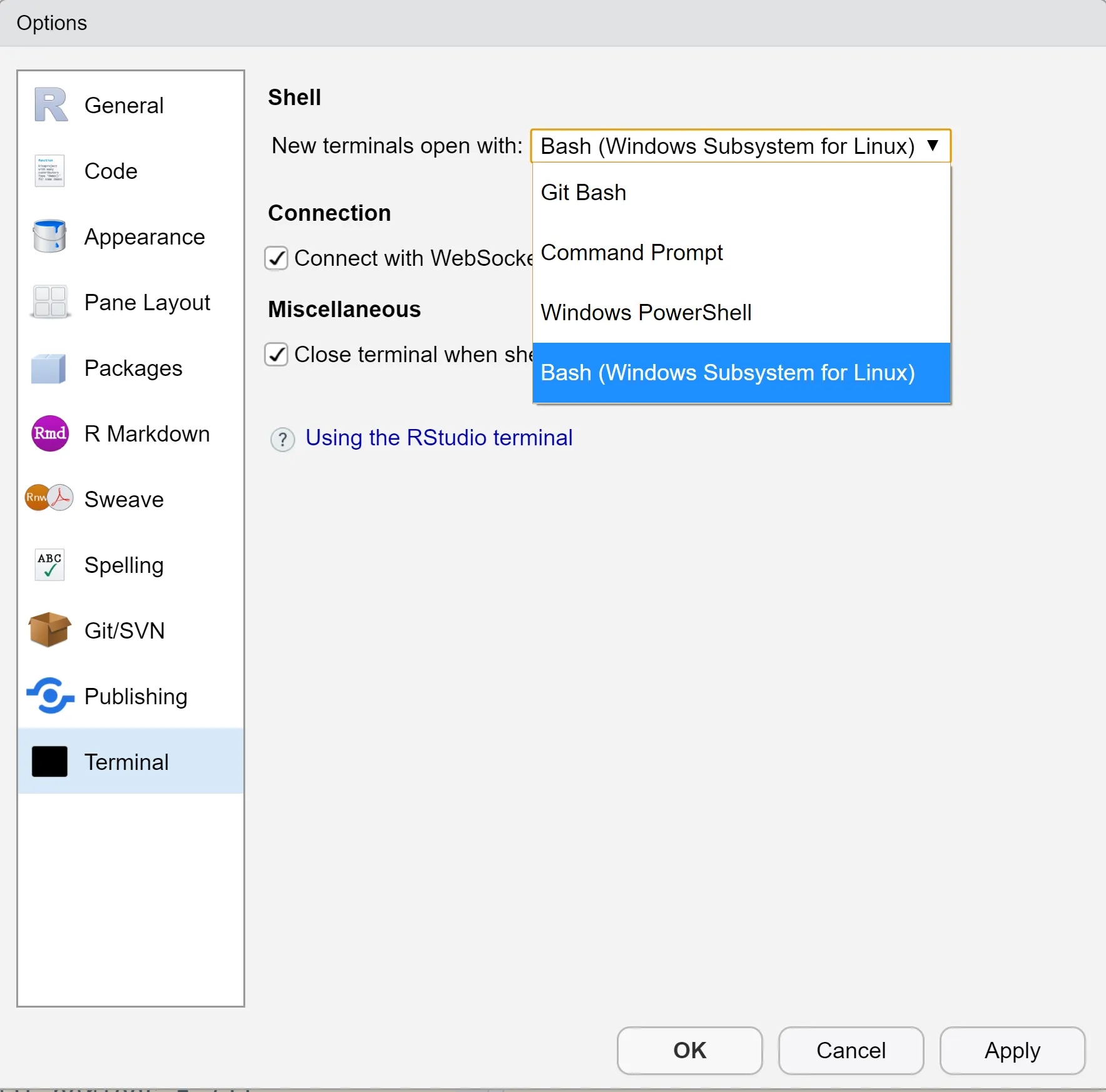Go to the Publishing options section
This screenshot has height=1092, width=1106.
[131, 696]
